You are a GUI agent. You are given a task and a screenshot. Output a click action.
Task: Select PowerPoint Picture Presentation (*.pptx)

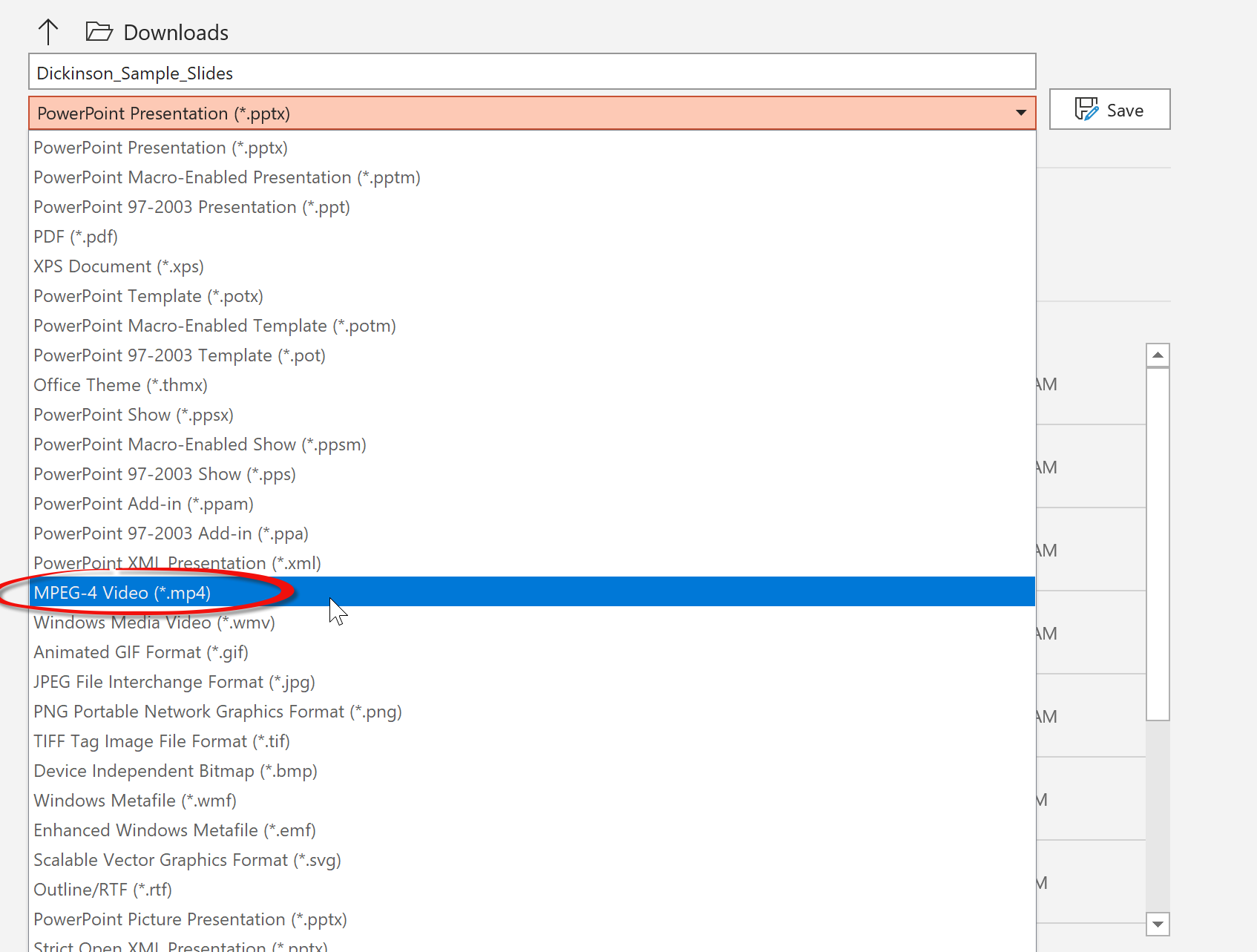pos(532,919)
